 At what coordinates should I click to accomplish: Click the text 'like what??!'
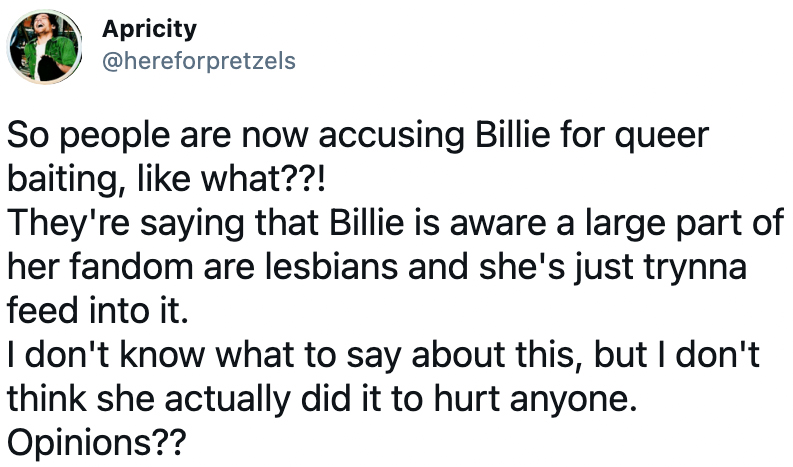pos(231,179)
